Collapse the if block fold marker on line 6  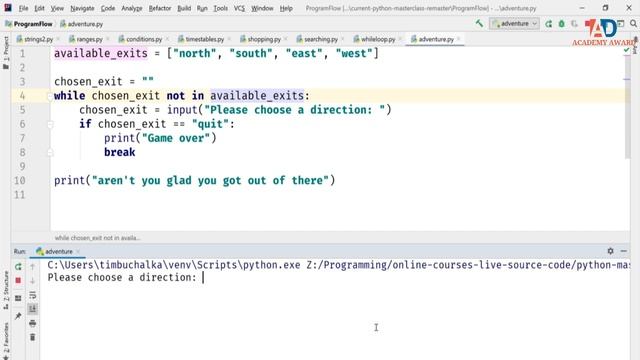[x=50, y=124]
